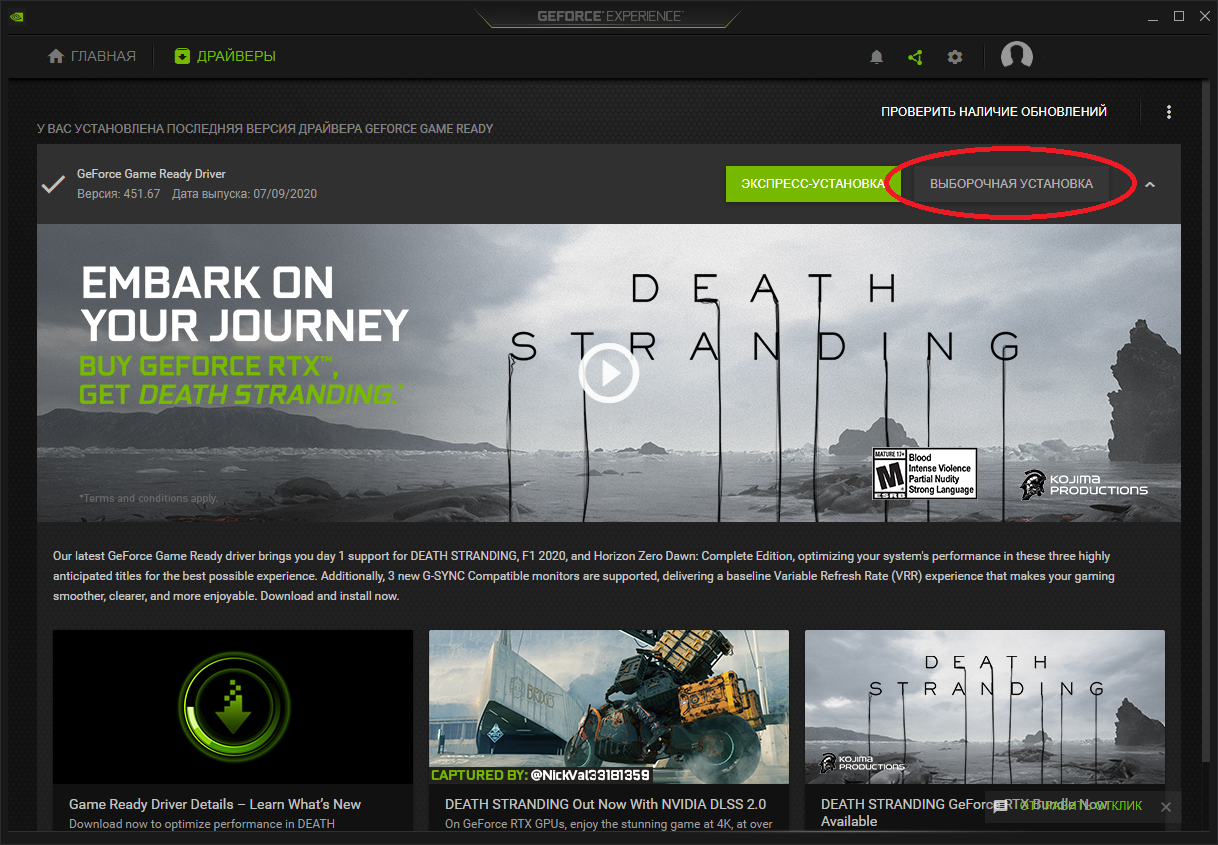Open the three-dot more options menu

point(1169,112)
